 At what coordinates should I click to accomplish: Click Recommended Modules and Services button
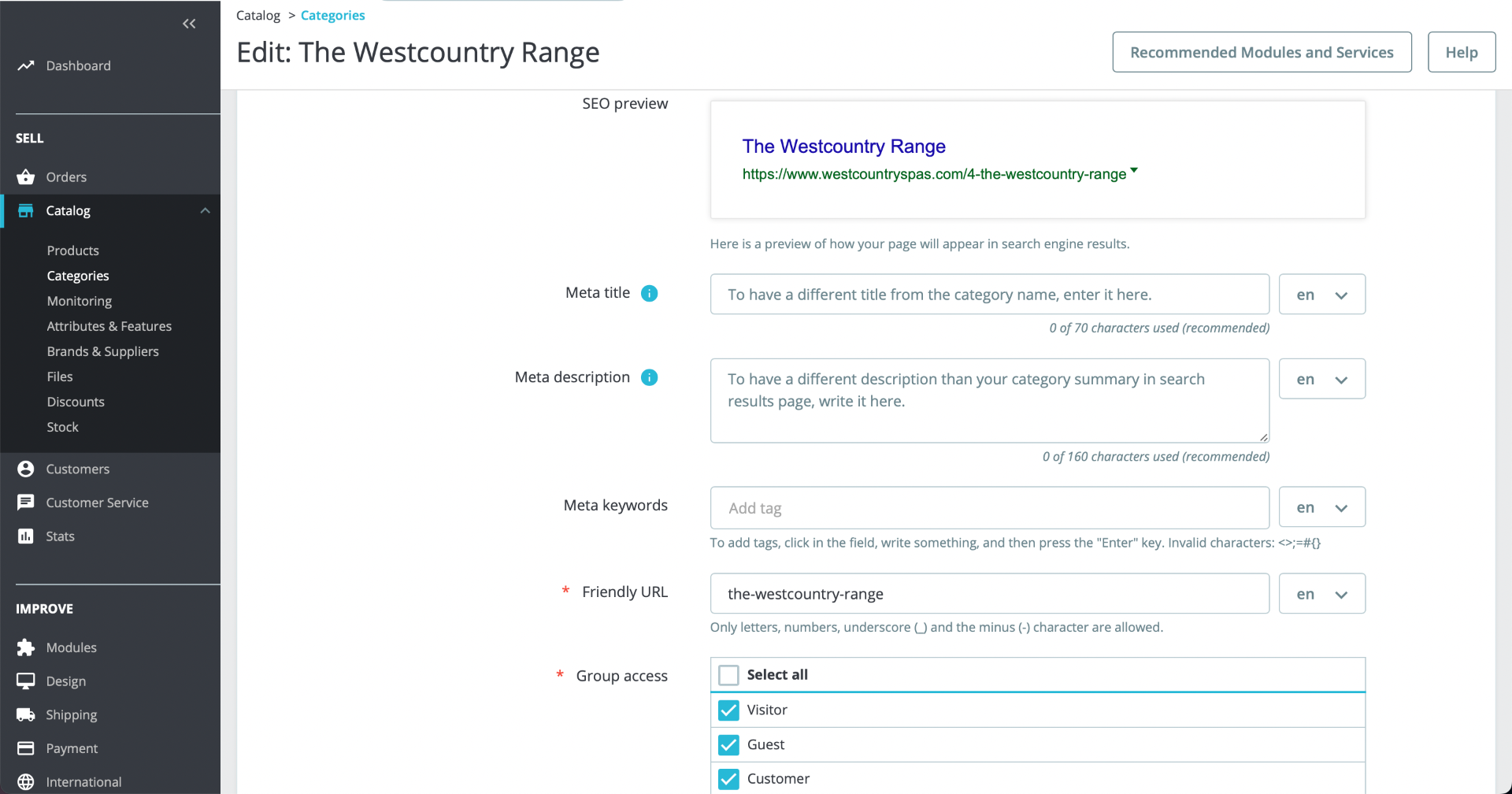(x=1262, y=53)
